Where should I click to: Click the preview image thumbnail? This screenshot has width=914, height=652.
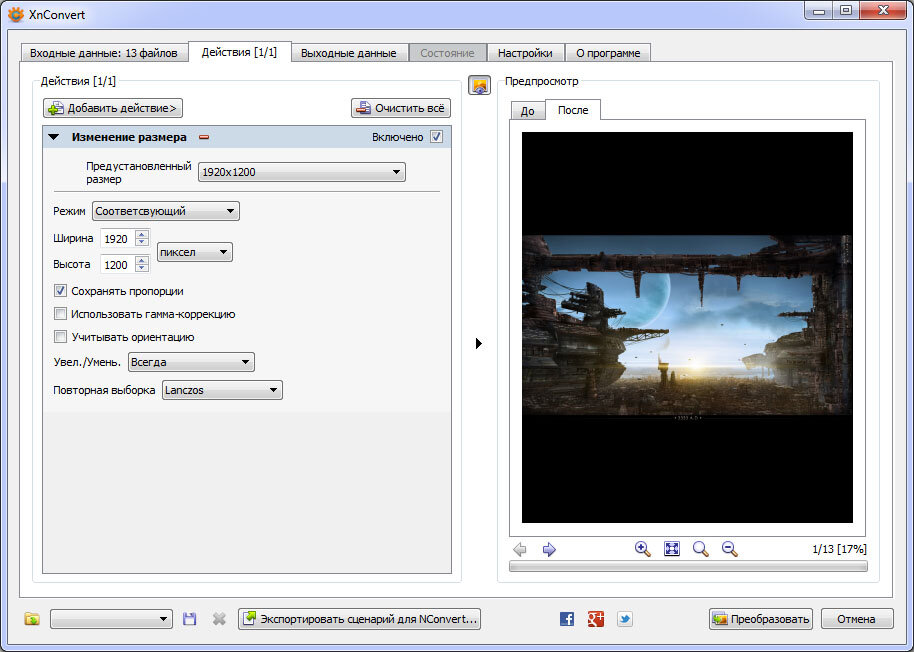(687, 327)
